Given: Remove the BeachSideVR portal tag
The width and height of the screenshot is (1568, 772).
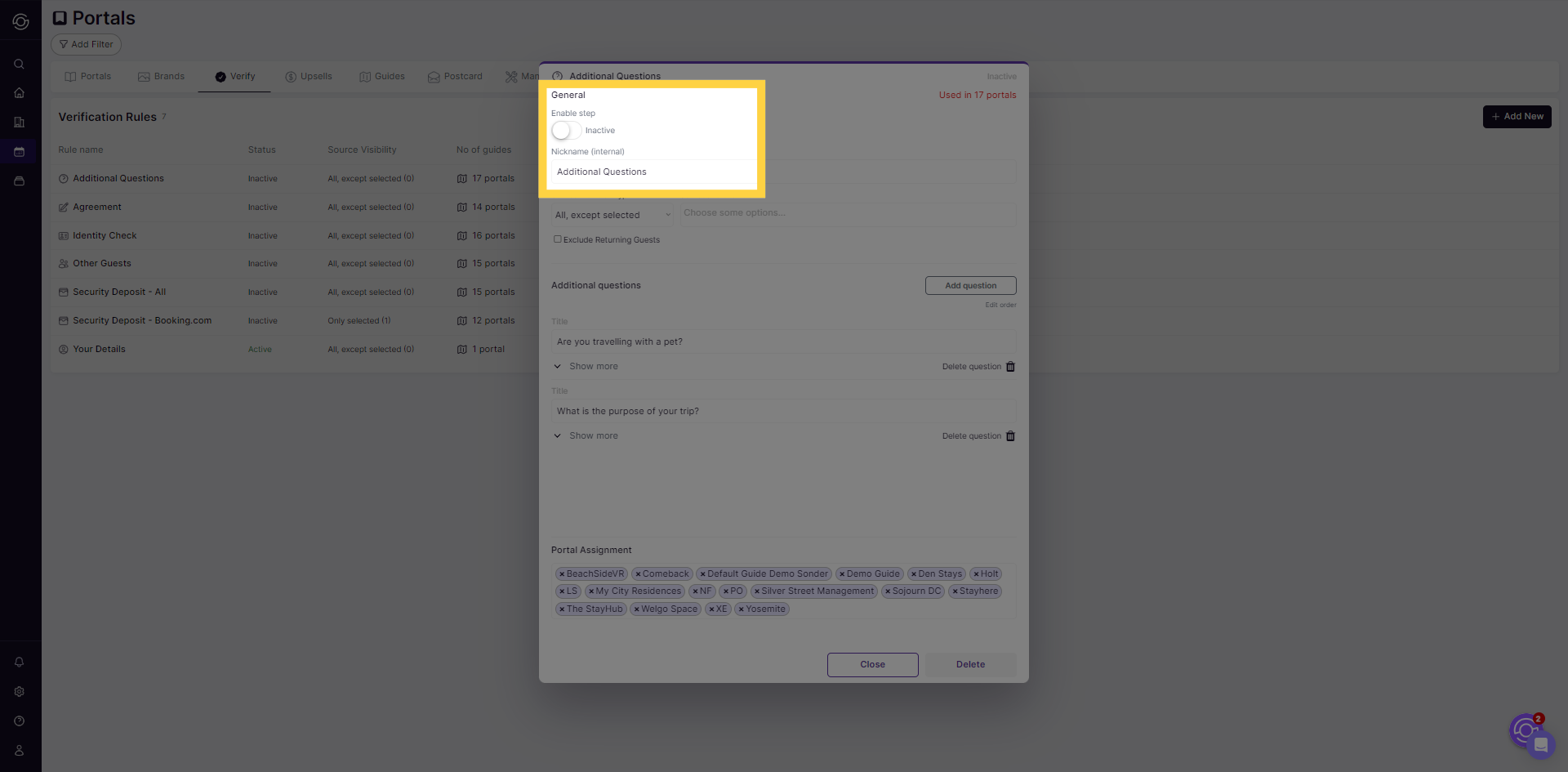Looking at the screenshot, I should click(x=562, y=574).
